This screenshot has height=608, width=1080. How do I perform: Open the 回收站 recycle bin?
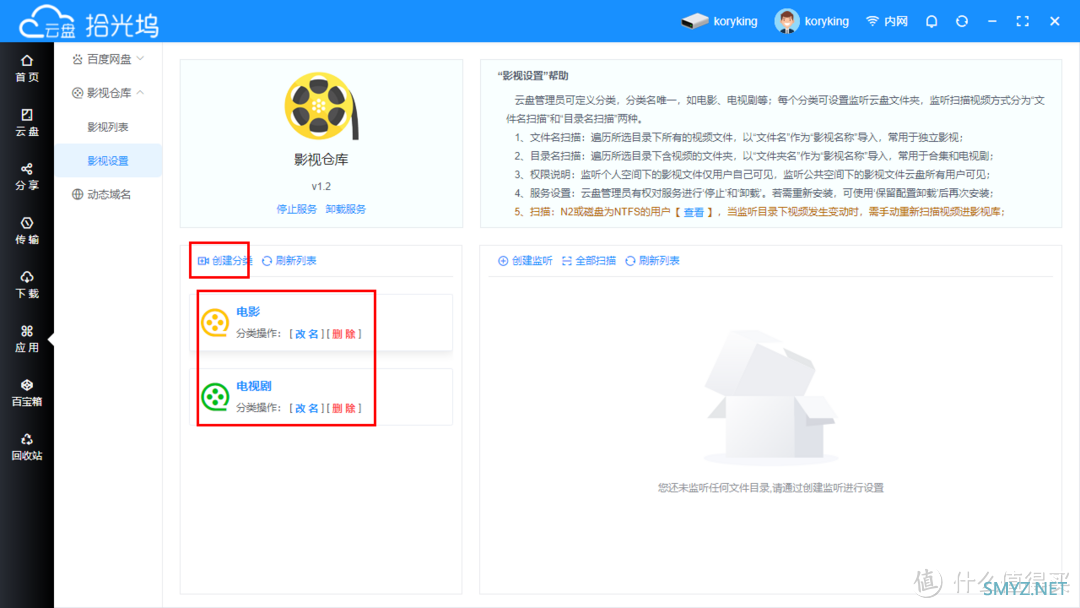pos(27,447)
